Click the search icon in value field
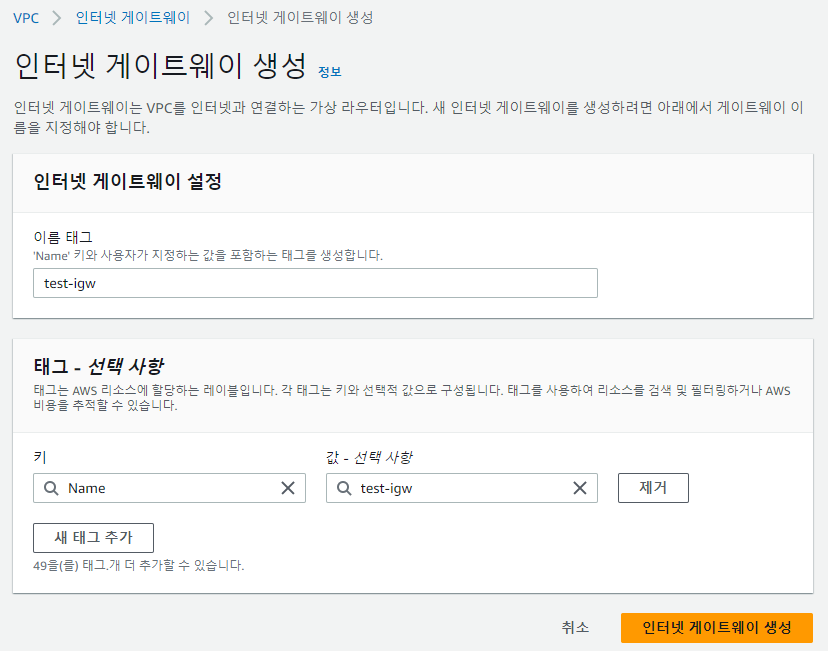828x651 pixels. [344, 488]
